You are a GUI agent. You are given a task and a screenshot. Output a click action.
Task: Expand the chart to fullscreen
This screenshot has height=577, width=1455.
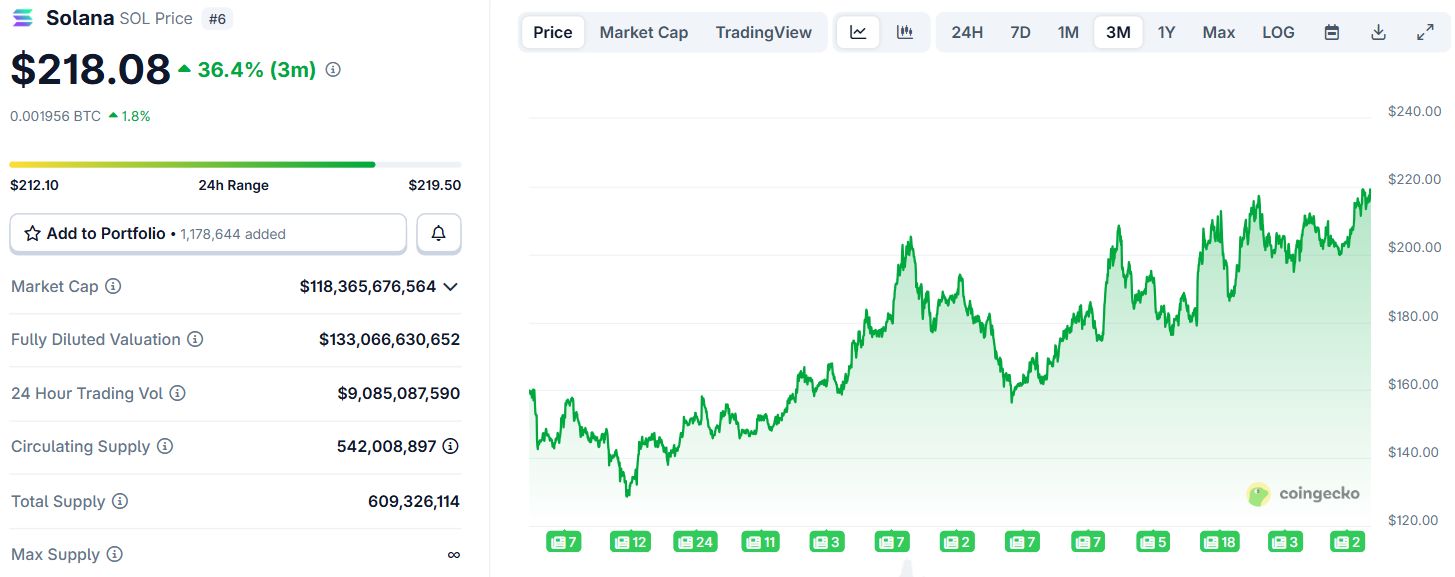pos(1424,31)
